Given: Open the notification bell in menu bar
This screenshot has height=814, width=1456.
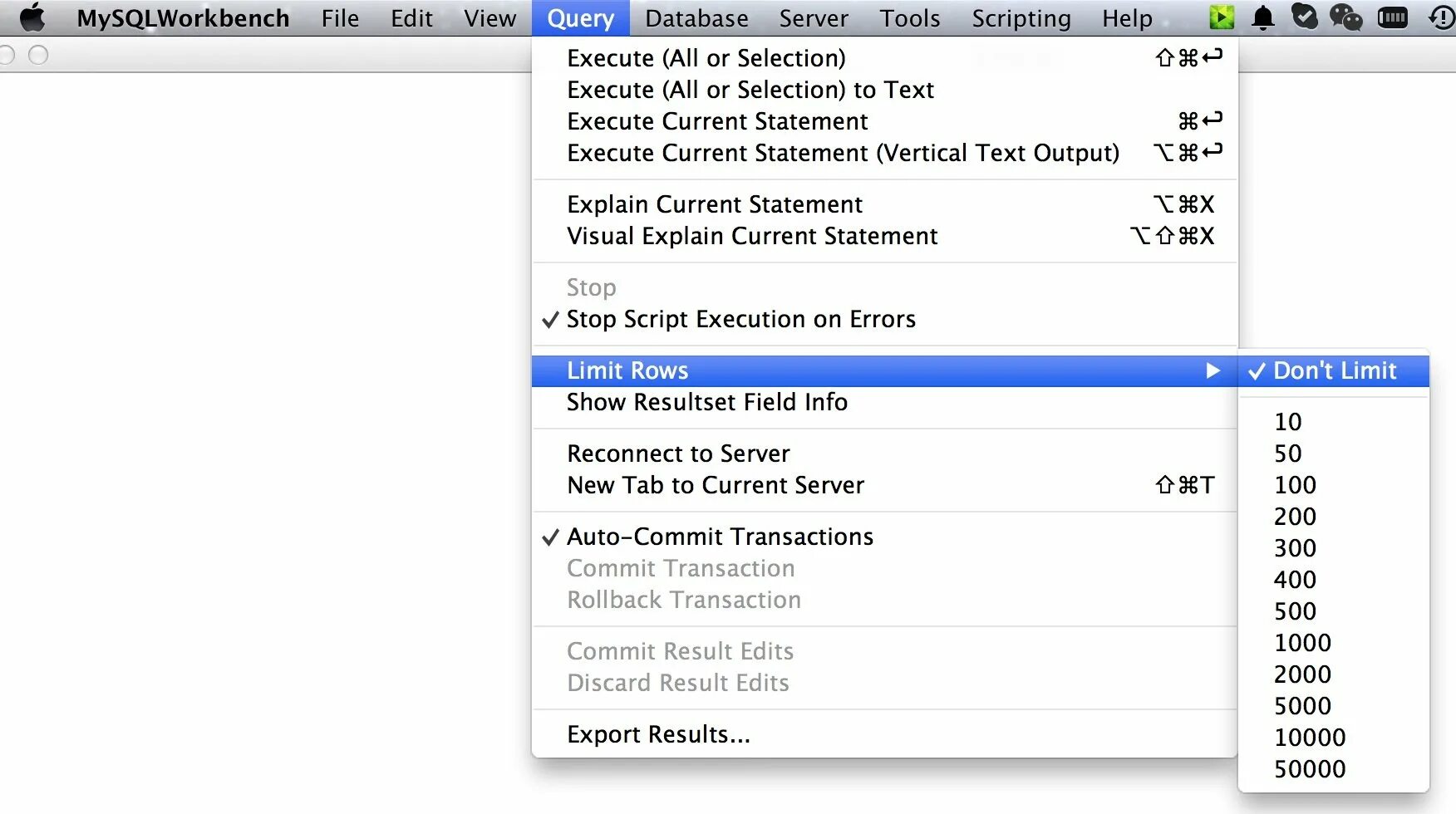Looking at the screenshot, I should coord(1262,17).
